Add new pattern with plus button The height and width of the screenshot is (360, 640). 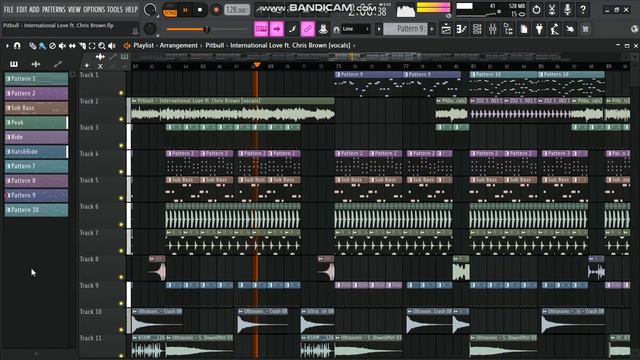pos(432,29)
